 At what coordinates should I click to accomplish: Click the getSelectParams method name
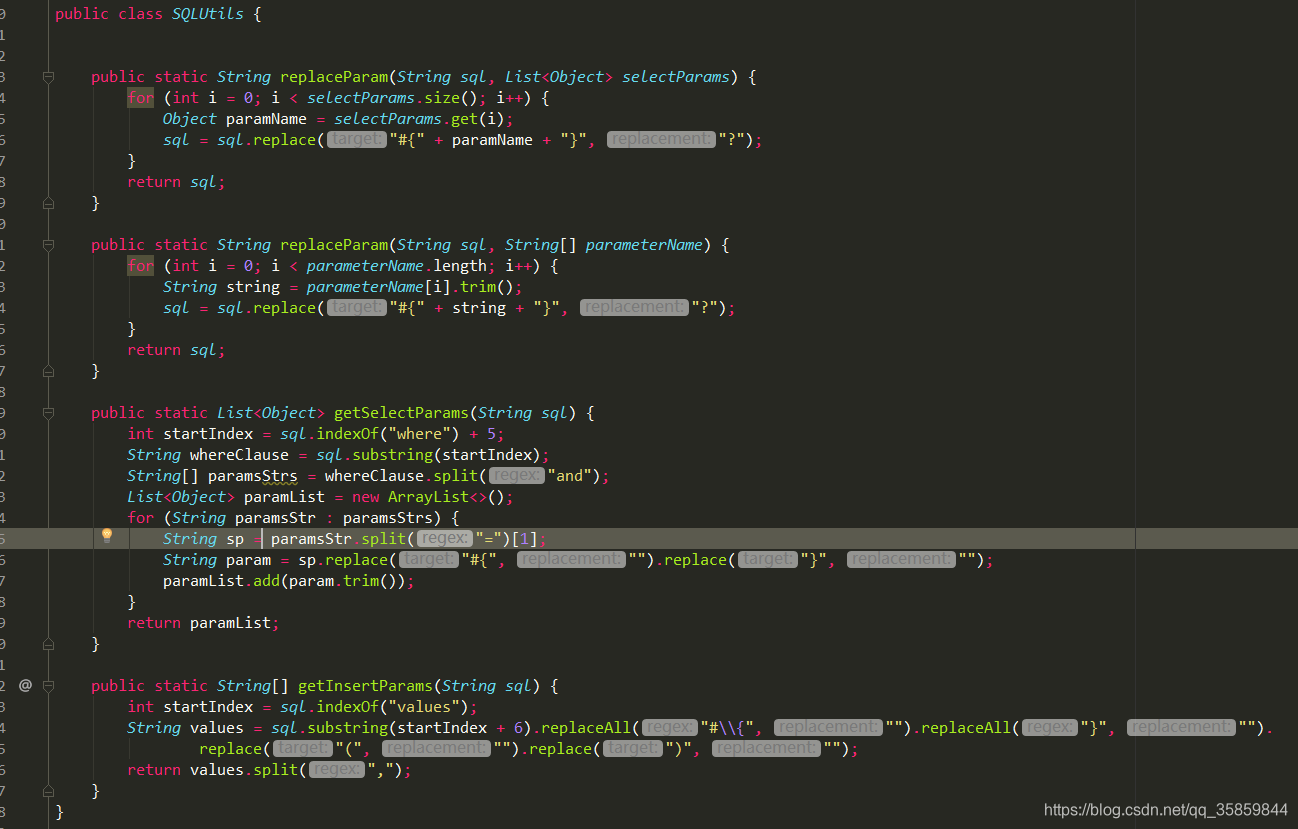click(401, 413)
